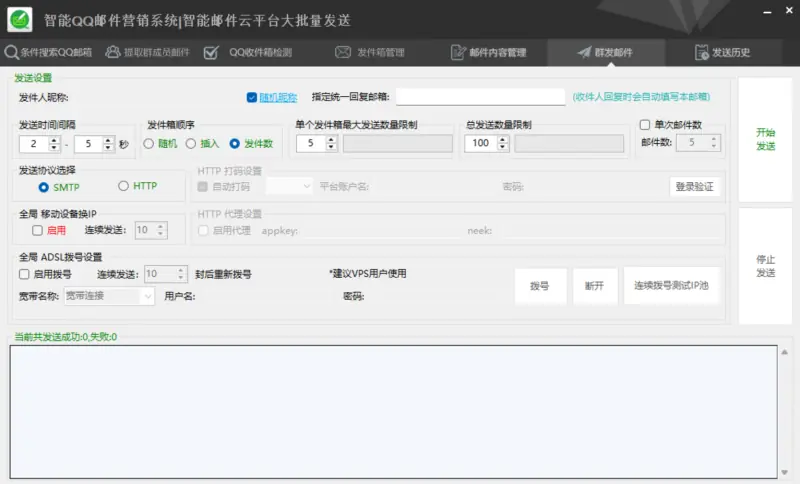Click the gray field after total limit 100
The image size is (800, 484).
pyautogui.click(x=569, y=144)
